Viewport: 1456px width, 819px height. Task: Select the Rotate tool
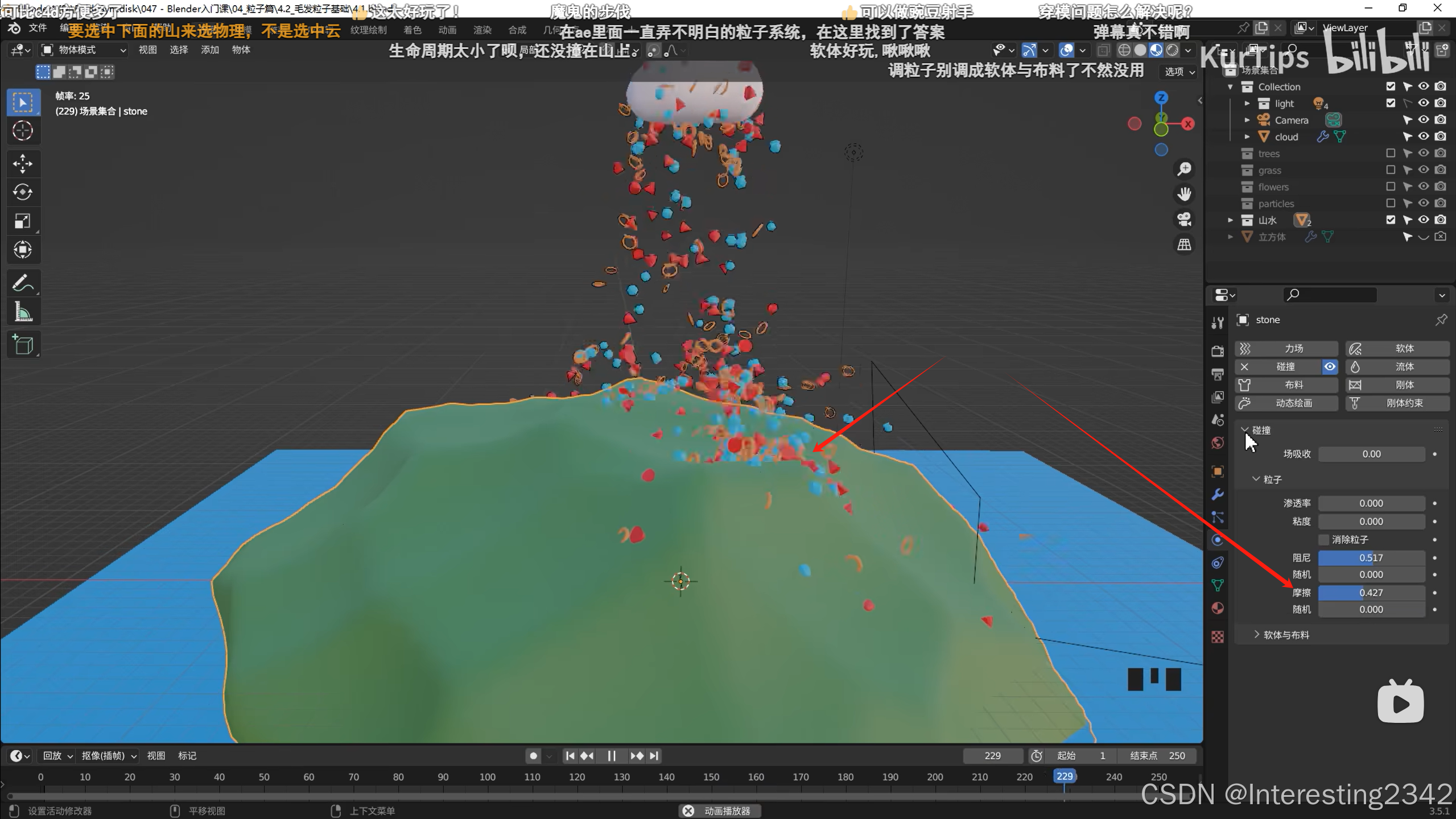coord(23,192)
